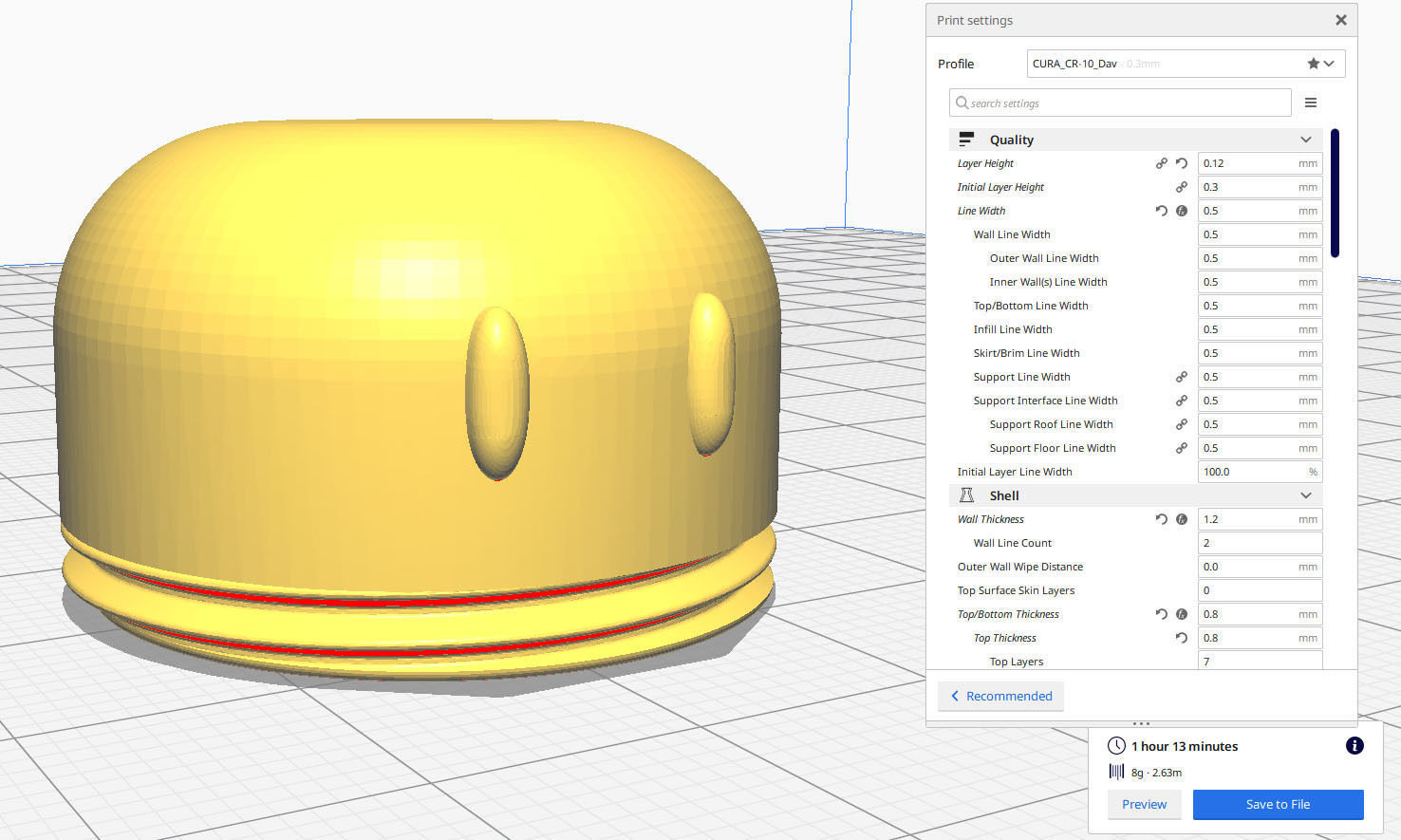This screenshot has width=1401, height=840.
Task: Click the Outer Wall Line Width field
Action: [1260, 258]
